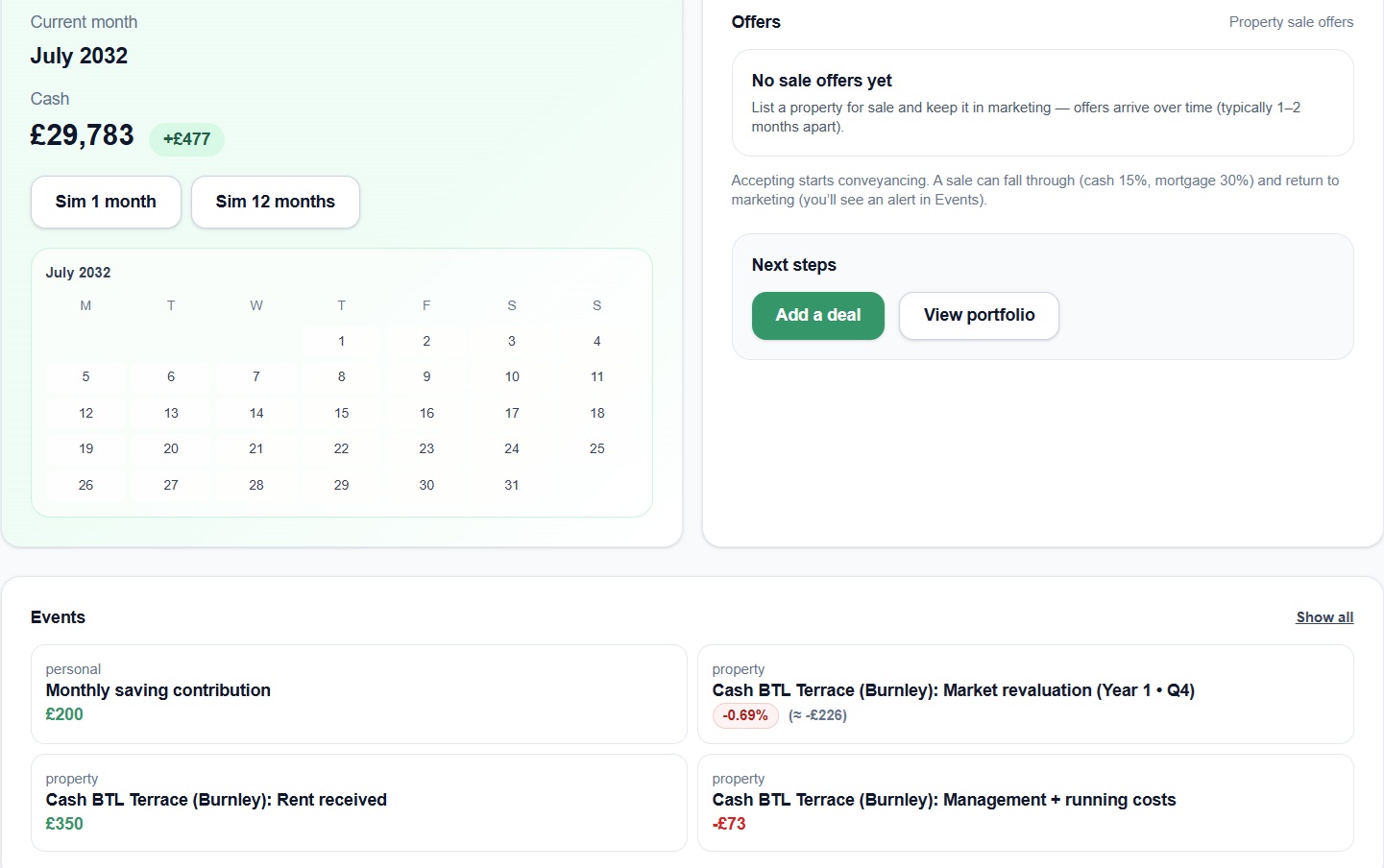The height and width of the screenshot is (868, 1384).
Task: Select July 15 on the calendar
Action: [341, 413]
